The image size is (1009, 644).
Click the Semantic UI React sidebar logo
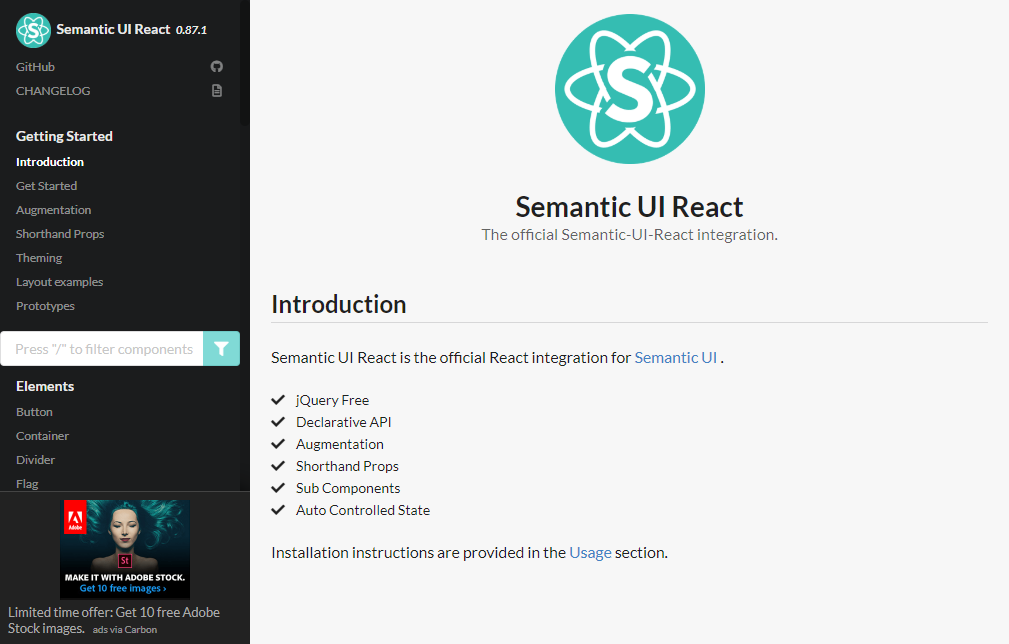point(33,30)
